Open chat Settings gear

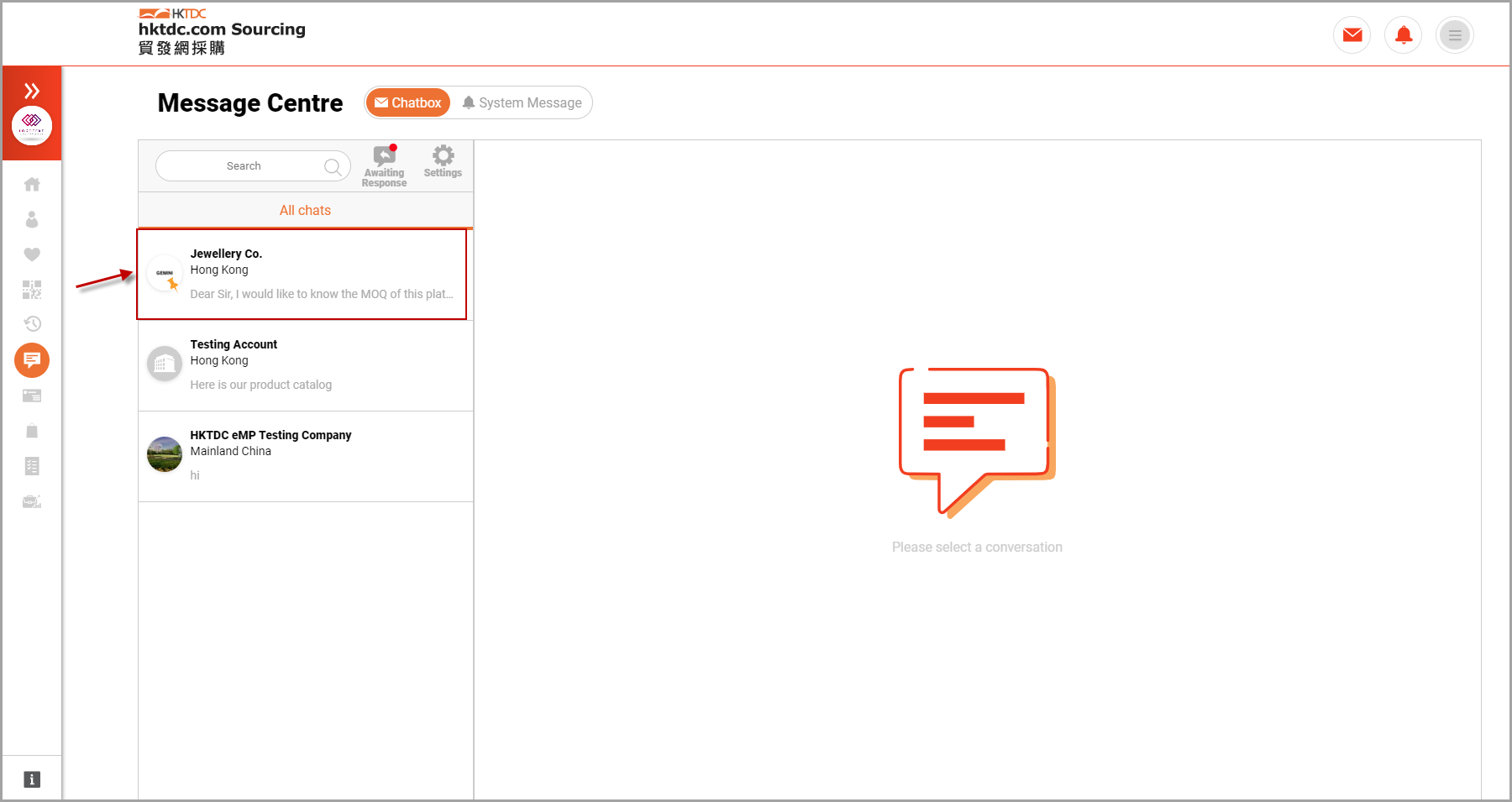pos(443,161)
